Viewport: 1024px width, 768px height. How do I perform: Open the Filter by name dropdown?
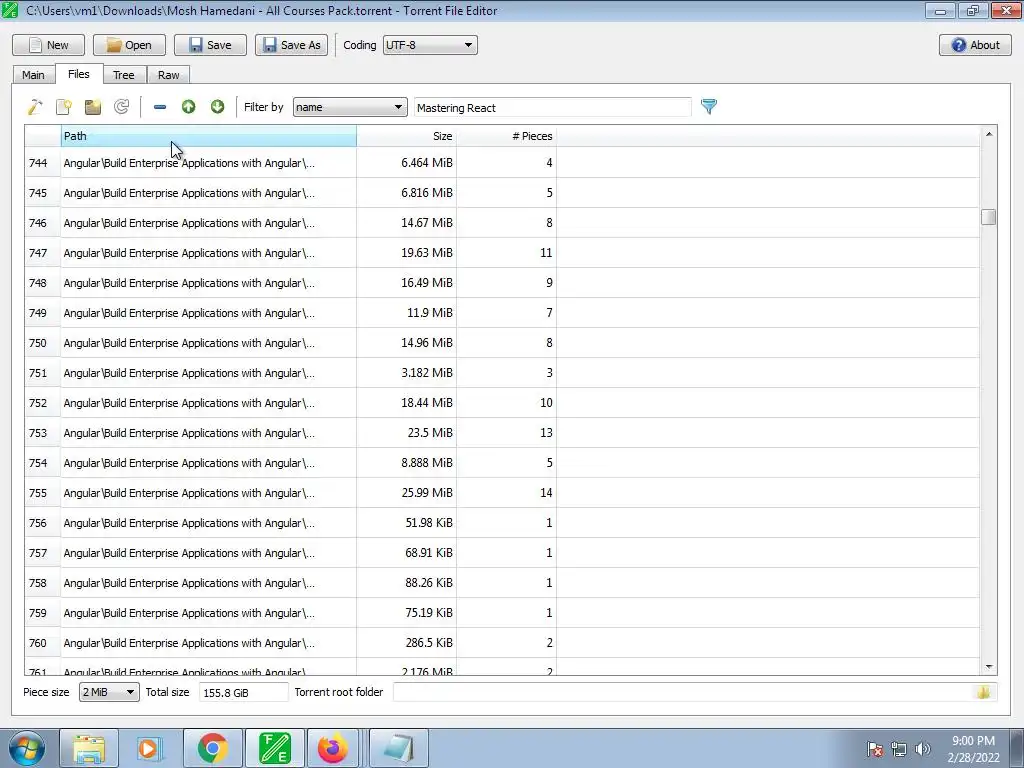[350, 107]
